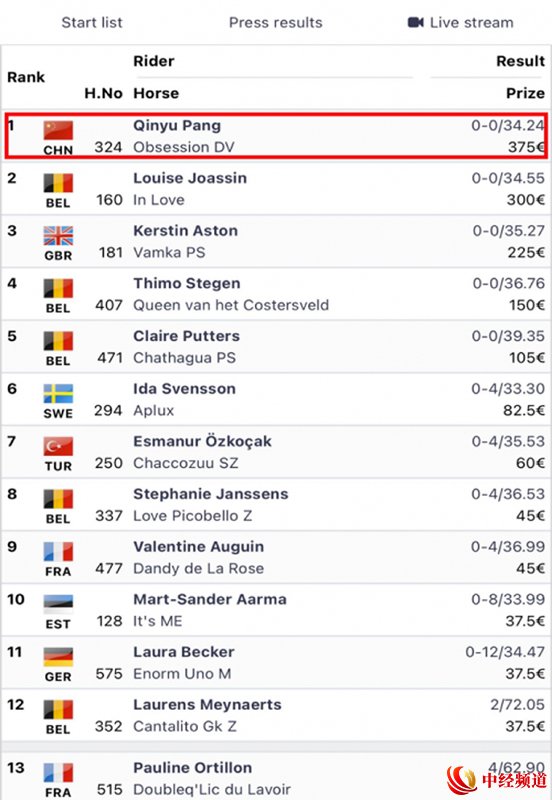The height and width of the screenshot is (800, 552).
Task: Click the Belgium flag beside Louise Joassin
Action: pos(58,183)
